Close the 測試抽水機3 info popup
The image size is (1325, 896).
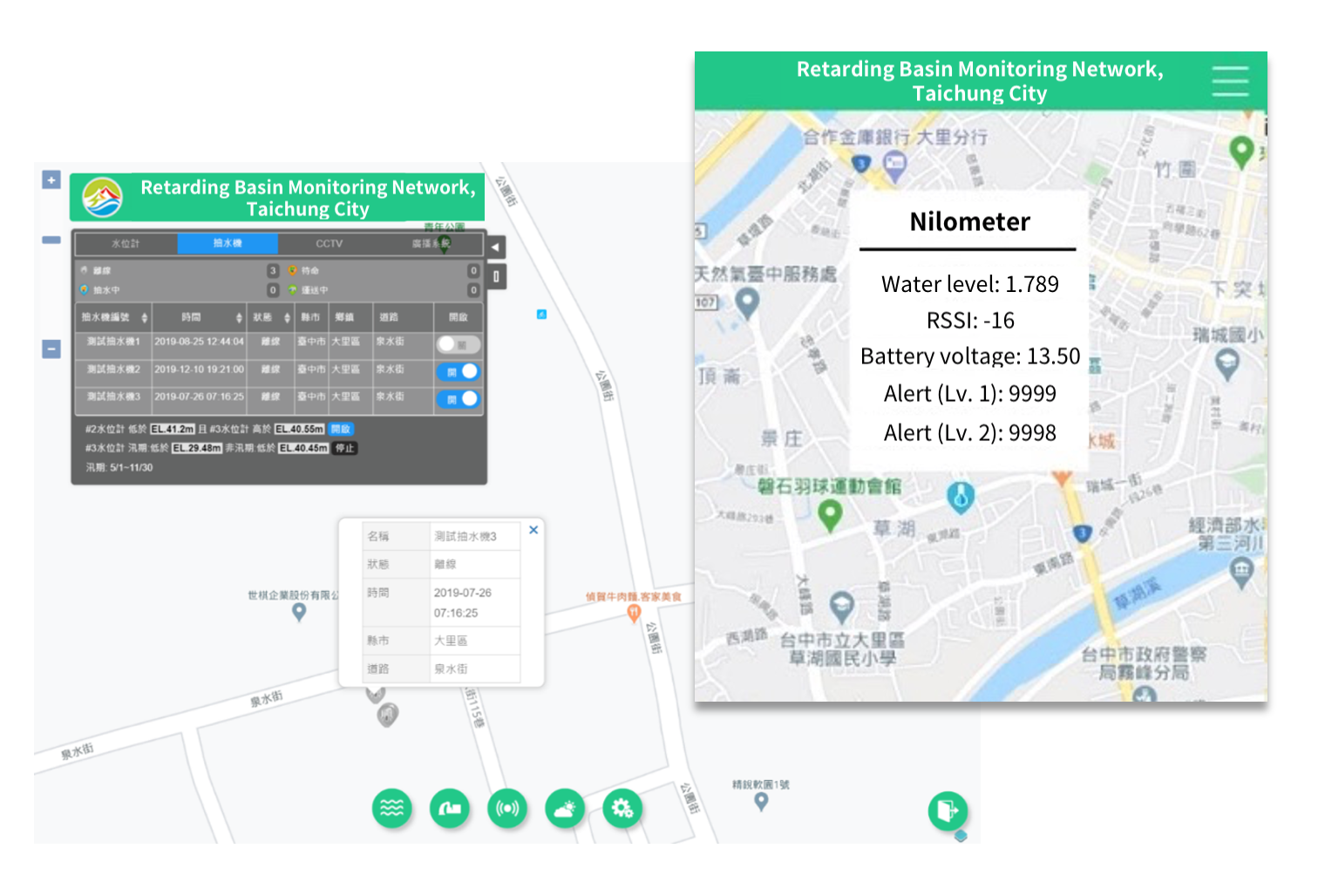tap(533, 530)
